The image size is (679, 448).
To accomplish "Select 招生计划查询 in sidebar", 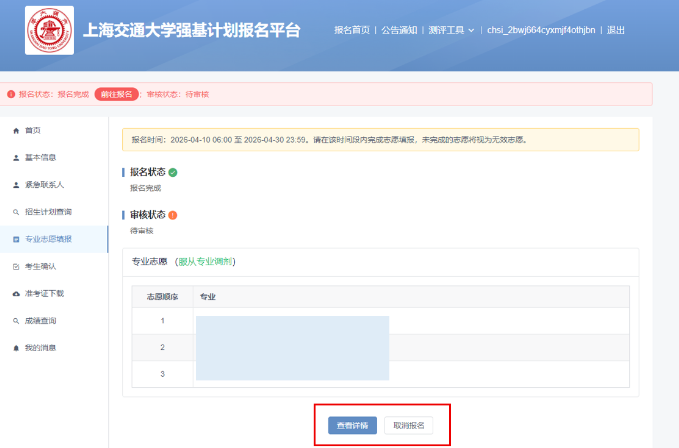I will coord(47,212).
